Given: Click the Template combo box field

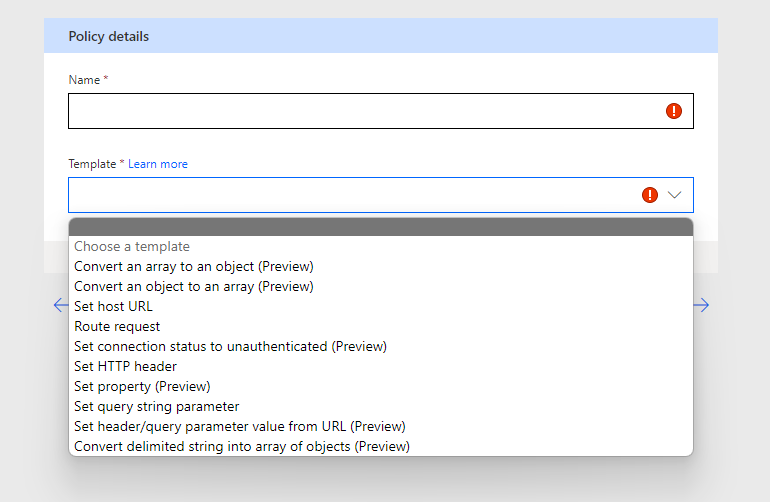Looking at the screenshot, I should click(x=381, y=195).
